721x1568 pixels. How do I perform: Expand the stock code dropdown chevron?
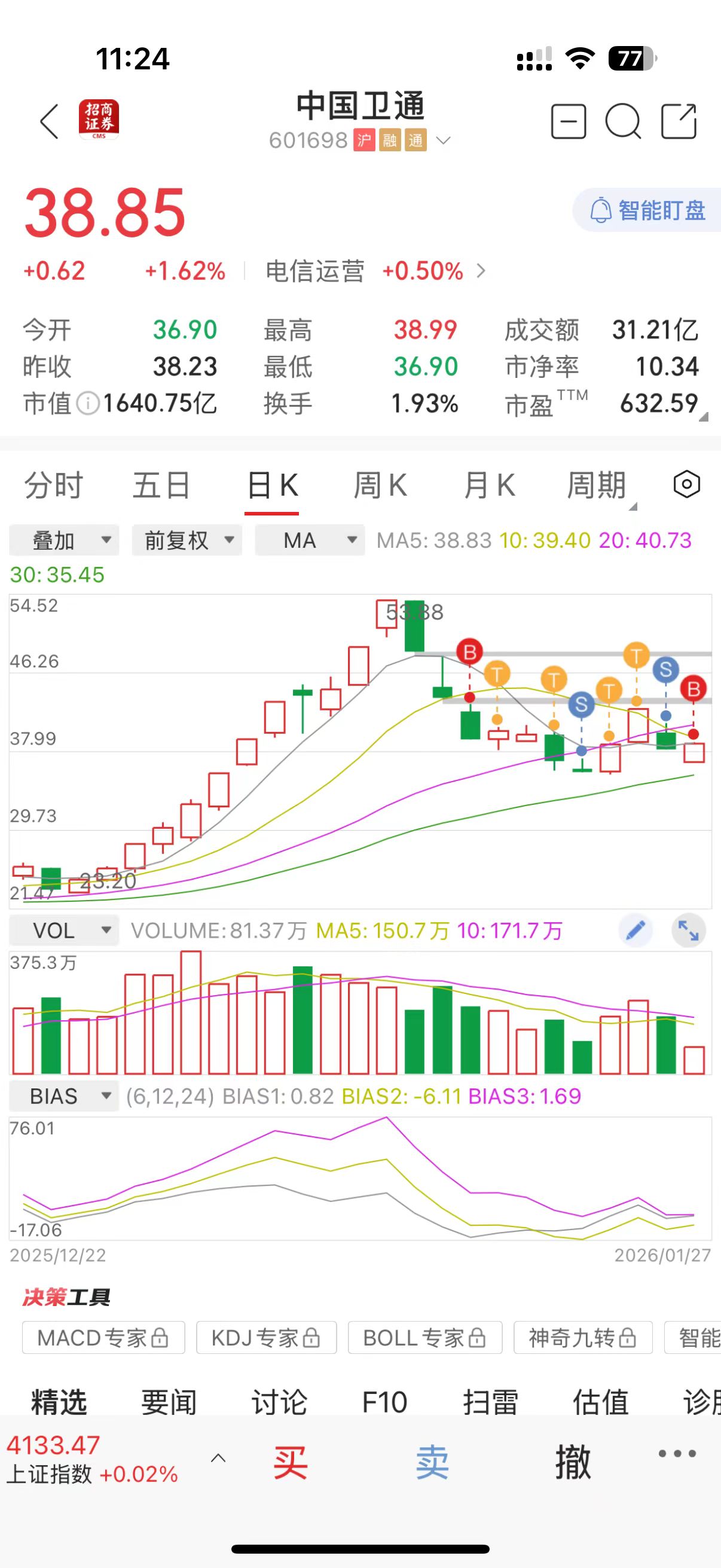coord(444,141)
